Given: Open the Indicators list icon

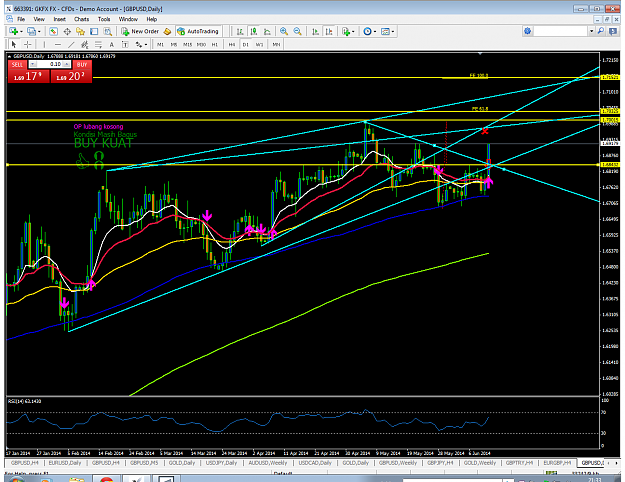Looking at the screenshot, I should pos(346,31).
